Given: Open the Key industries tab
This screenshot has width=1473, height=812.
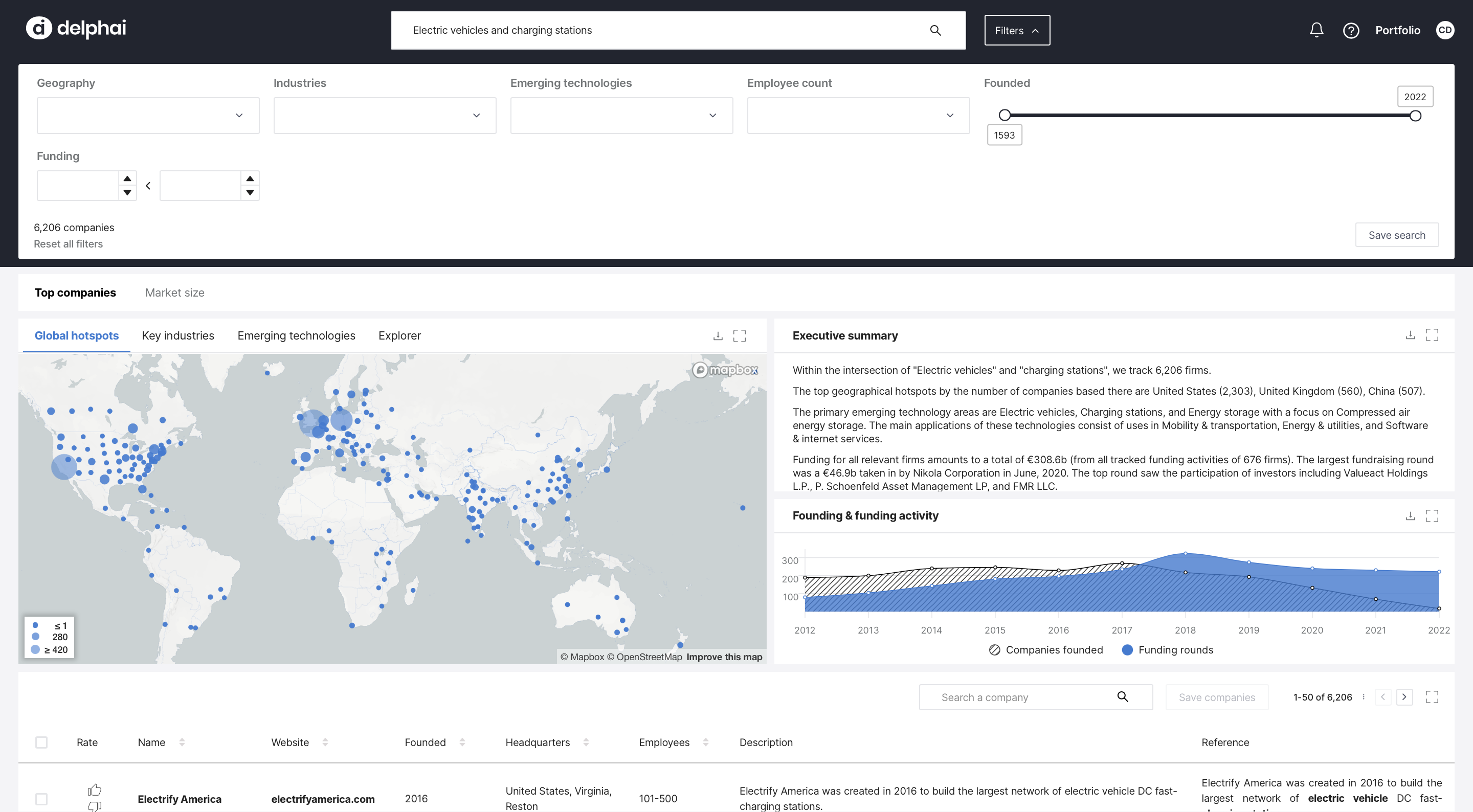Looking at the screenshot, I should (178, 335).
